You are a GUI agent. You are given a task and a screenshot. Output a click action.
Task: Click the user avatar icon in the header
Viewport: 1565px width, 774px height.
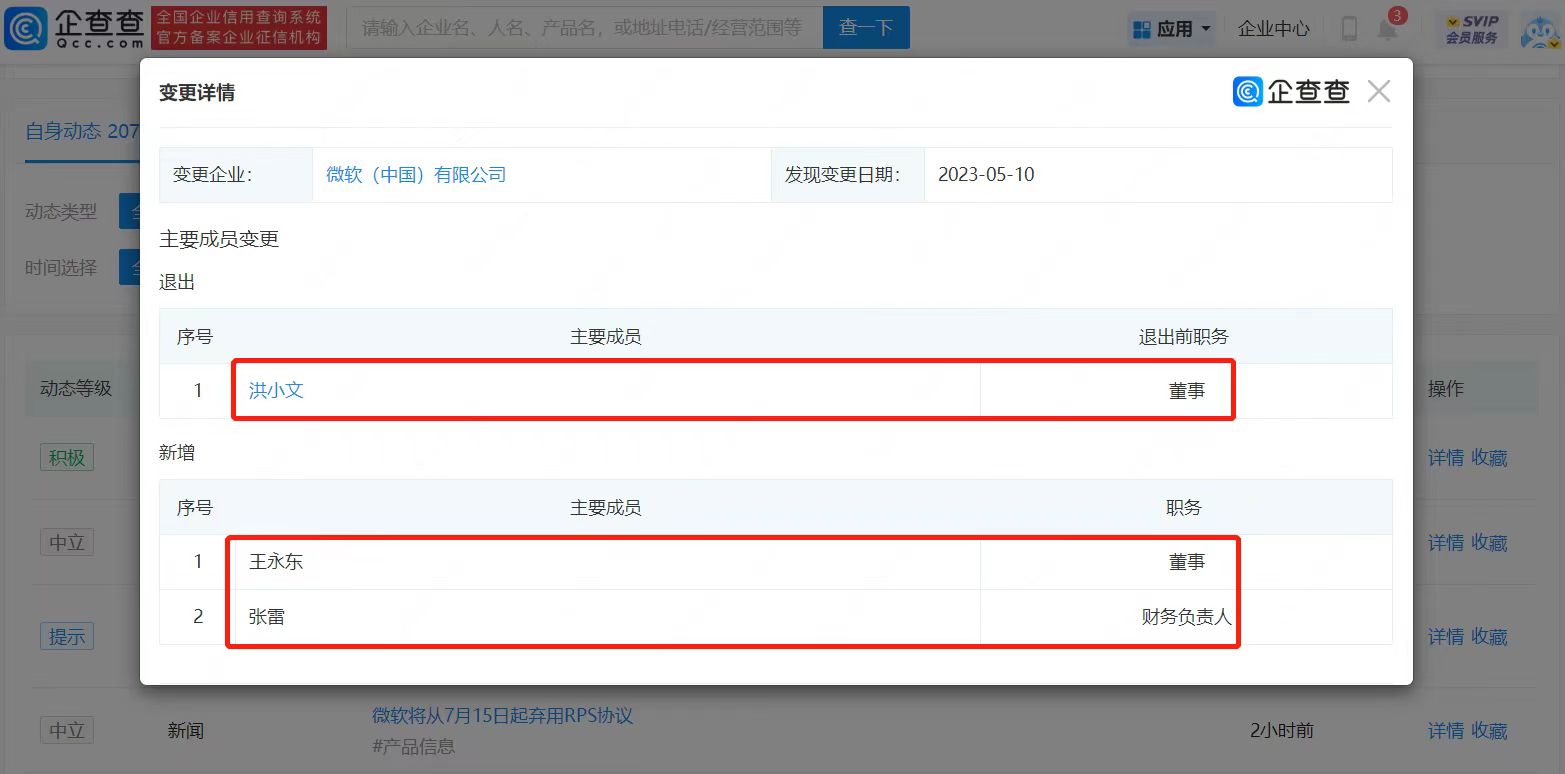tap(1540, 29)
